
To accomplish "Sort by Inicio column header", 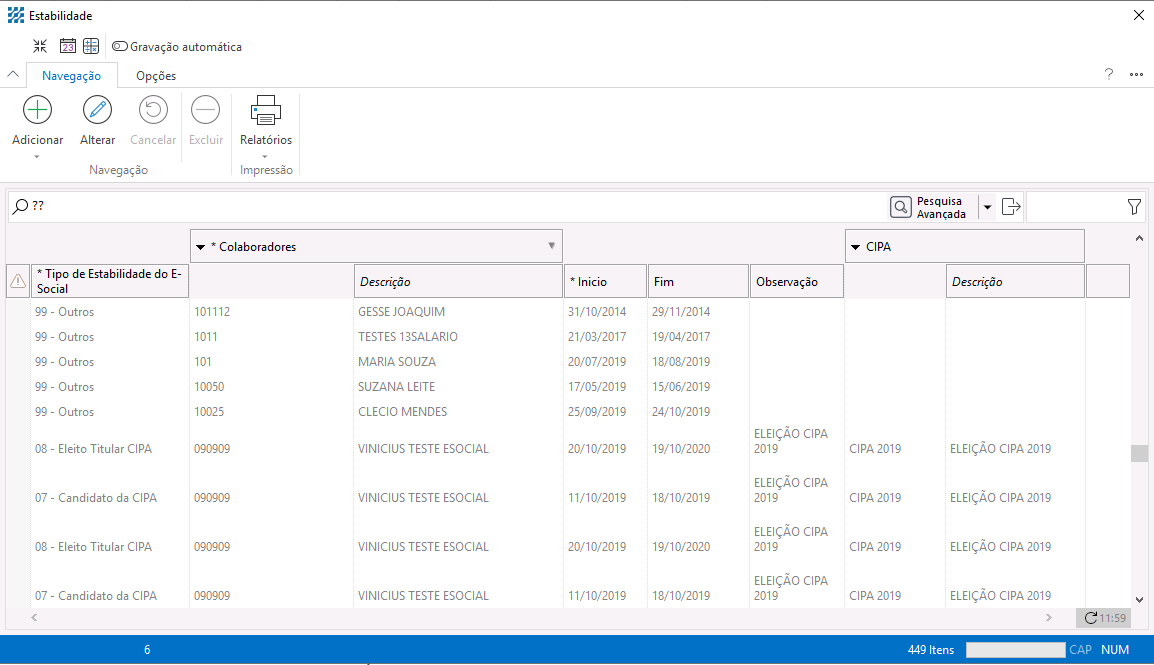I will pyautogui.click(x=605, y=281).
